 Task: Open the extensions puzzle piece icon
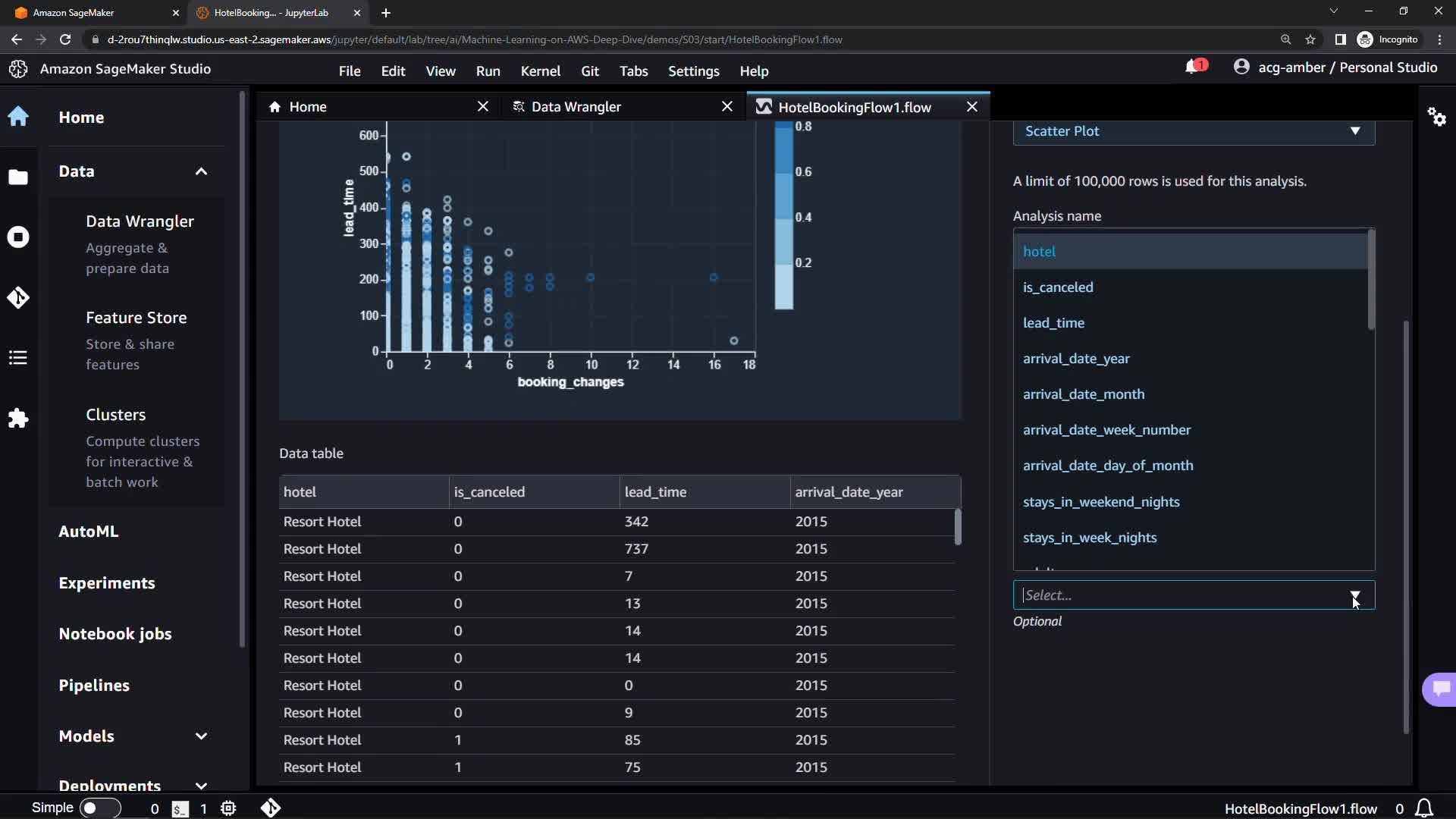18,418
